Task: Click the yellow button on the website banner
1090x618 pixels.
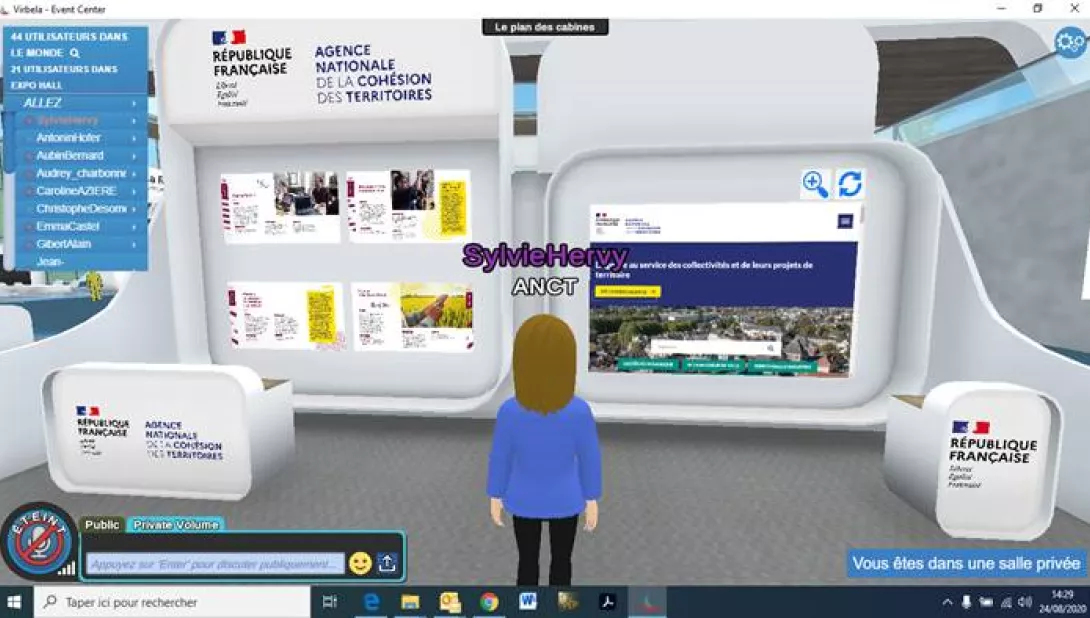Action: 627,292
